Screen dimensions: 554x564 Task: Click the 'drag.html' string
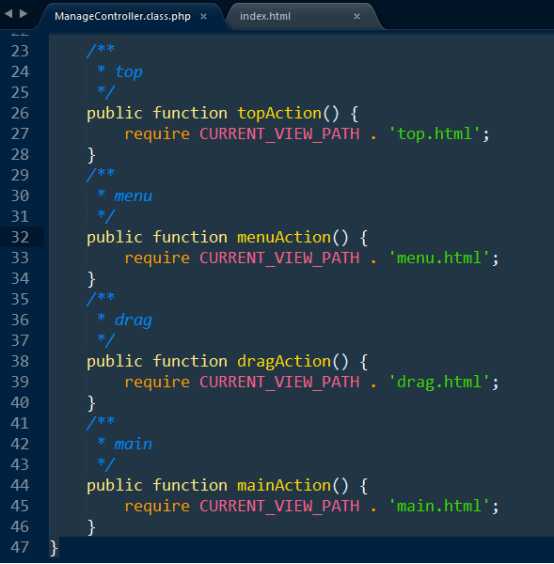point(439,382)
